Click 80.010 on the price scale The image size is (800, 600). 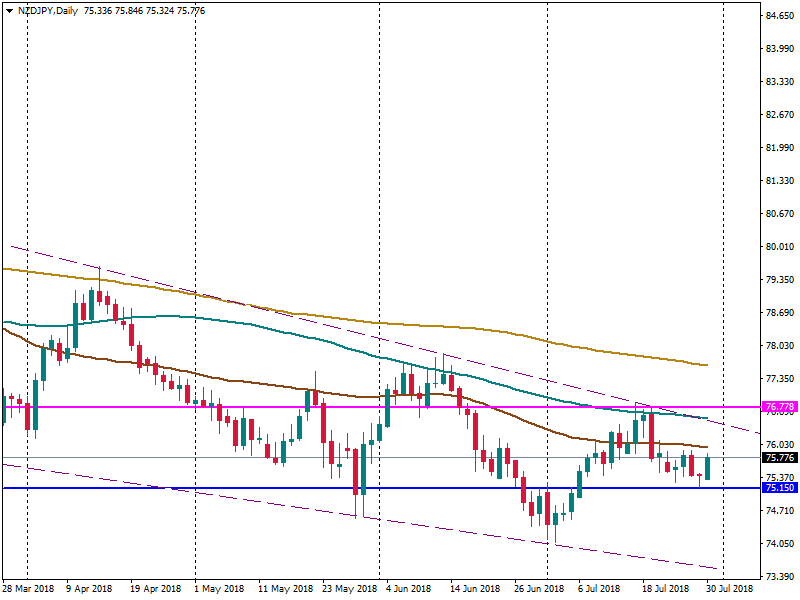pyautogui.click(x=779, y=247)
